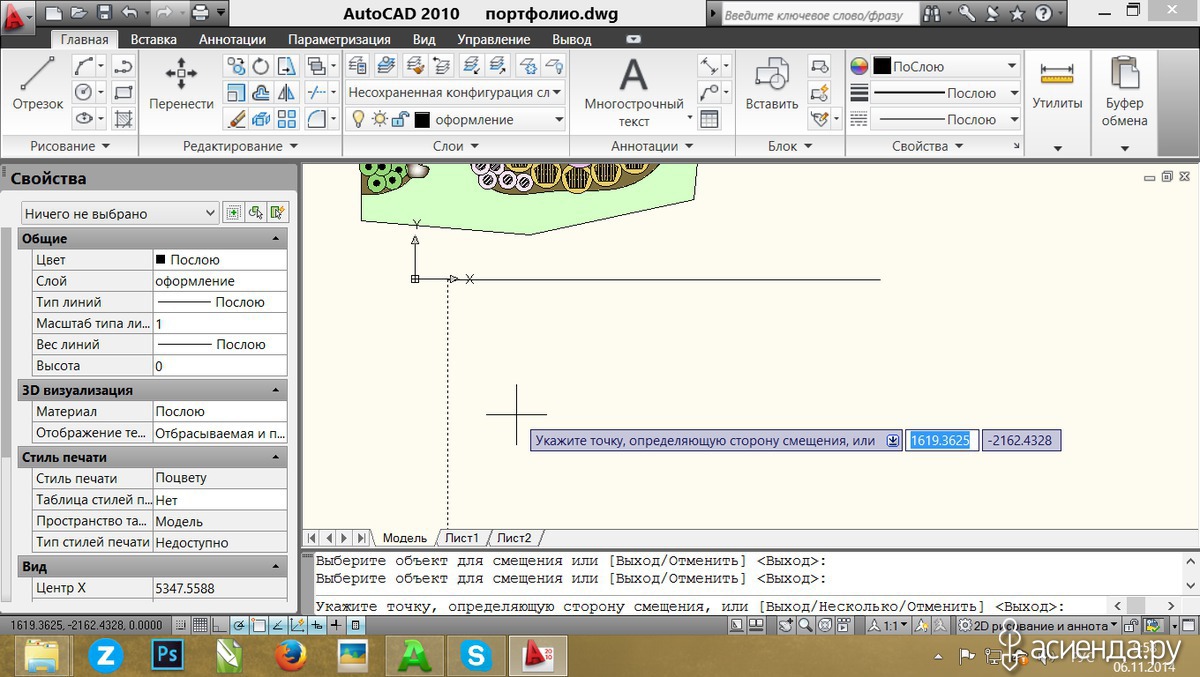Click the Help question mark icon
Viewport: 1200px width, 677px height.
pos(1042,14)
